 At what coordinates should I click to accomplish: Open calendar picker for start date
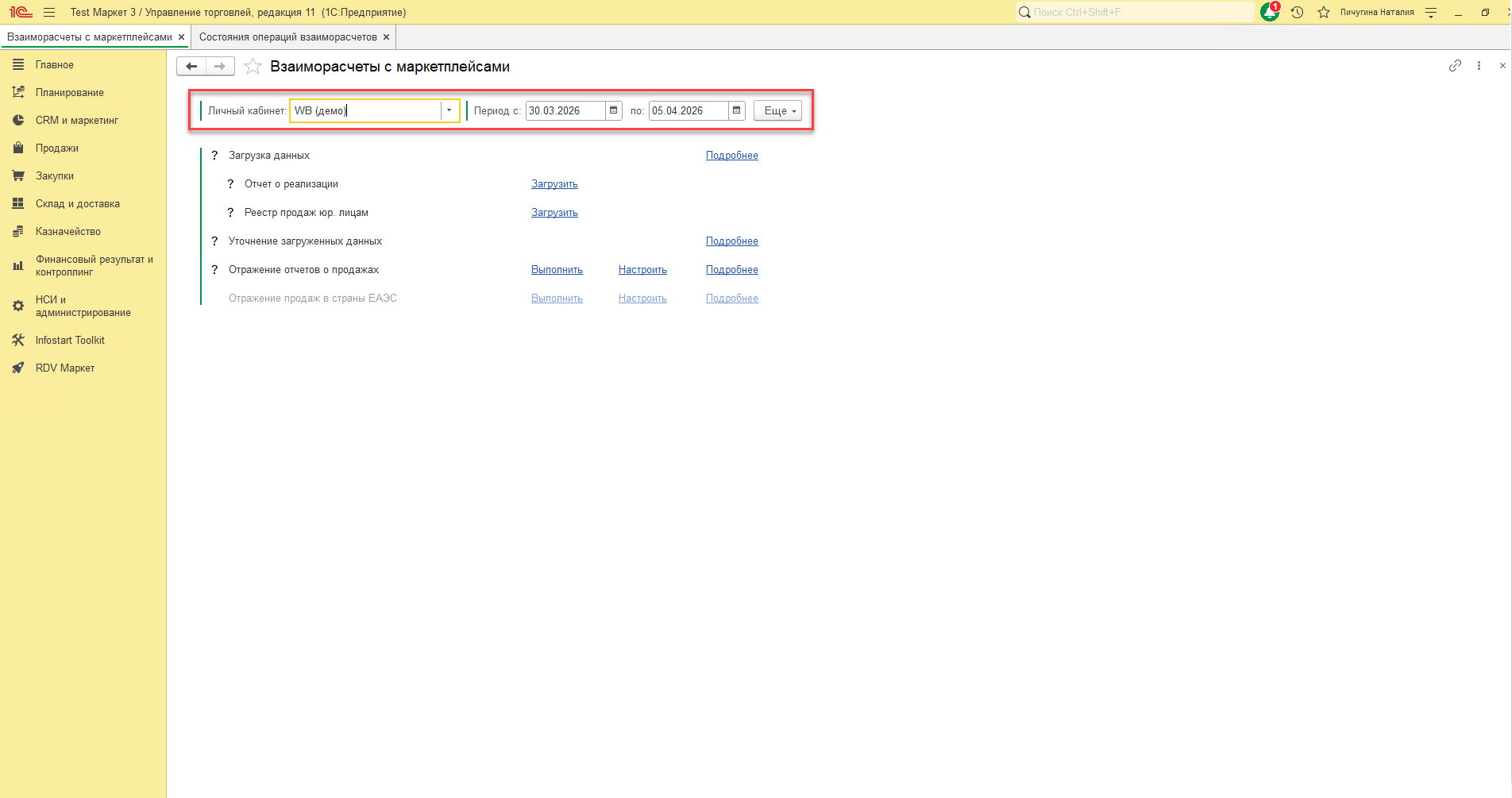[x=614, y=110]
